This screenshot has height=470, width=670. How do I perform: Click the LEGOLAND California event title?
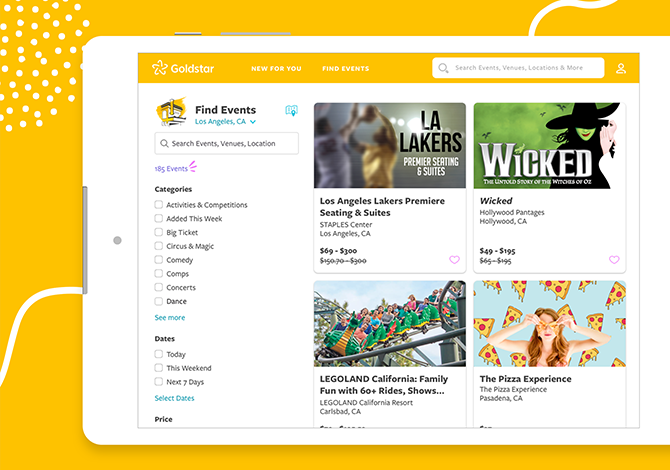click(383, 385)
